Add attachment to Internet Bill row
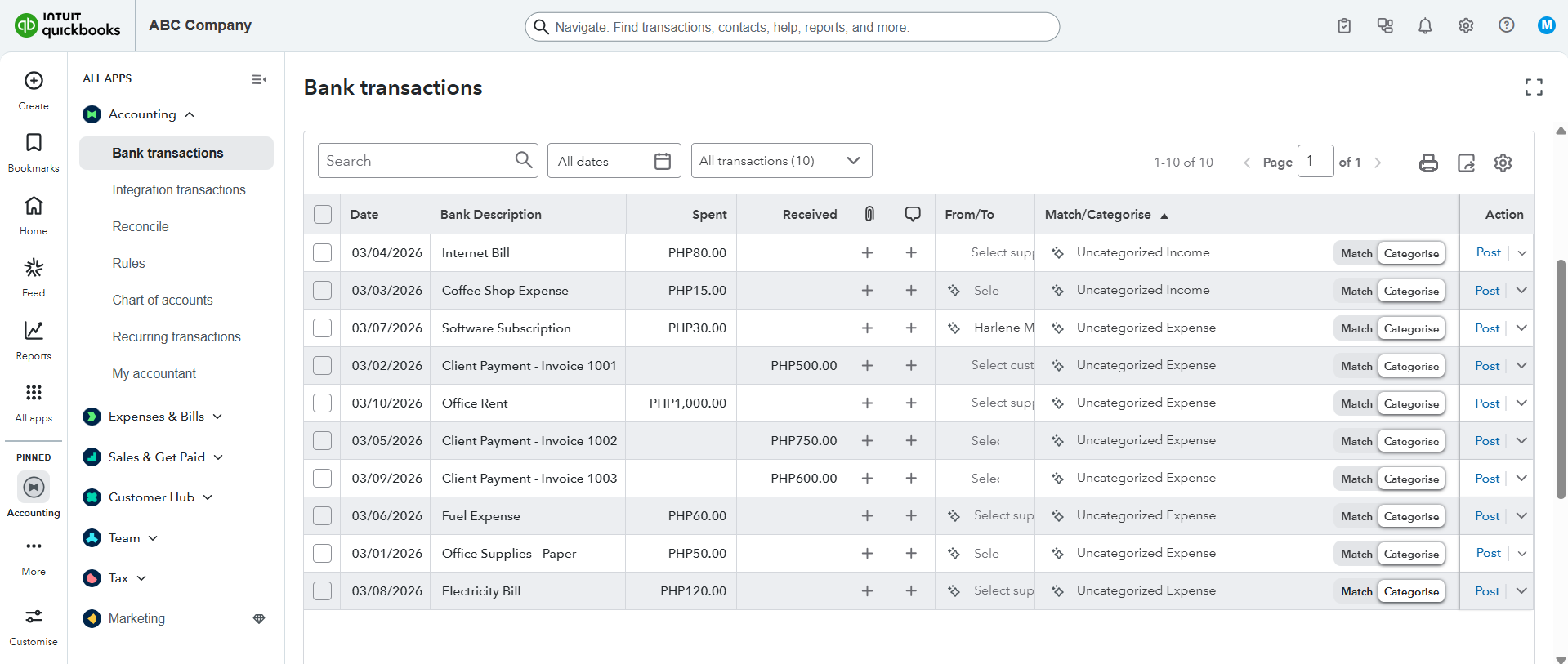The height and width of the screenshot is (664, 1568). 867,253
